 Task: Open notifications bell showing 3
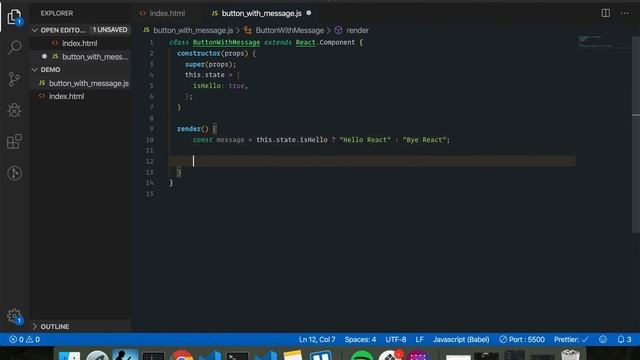tap(624, 339)
